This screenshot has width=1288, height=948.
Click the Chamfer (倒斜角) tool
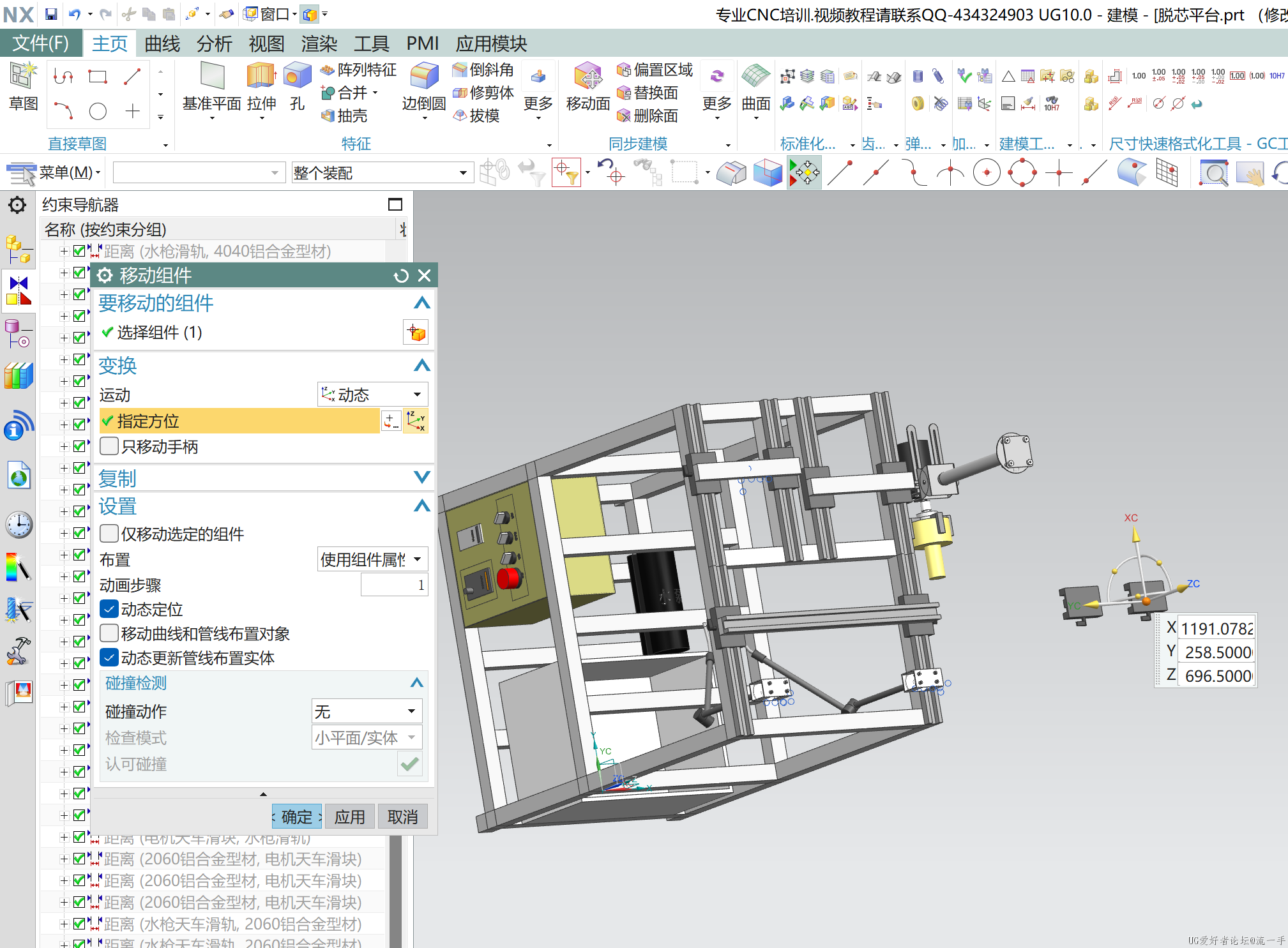(x=483, y=70)
